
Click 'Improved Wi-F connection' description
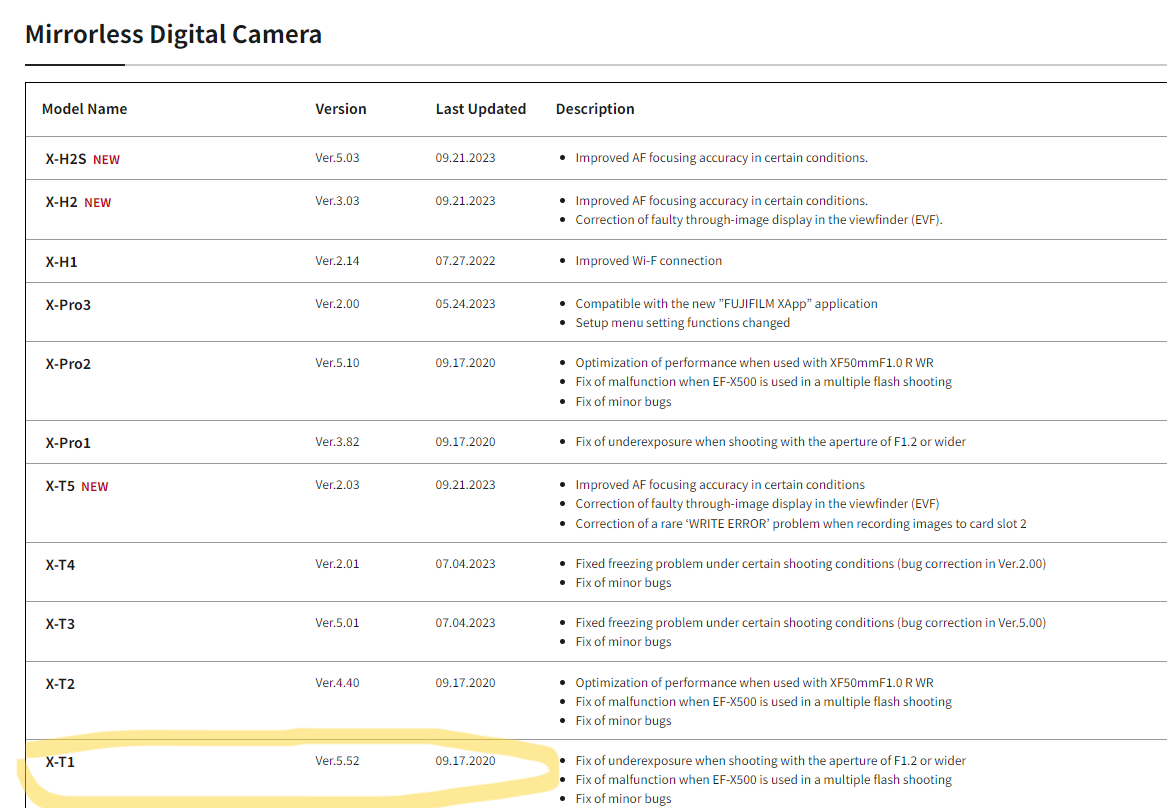(x=648, y=261)
